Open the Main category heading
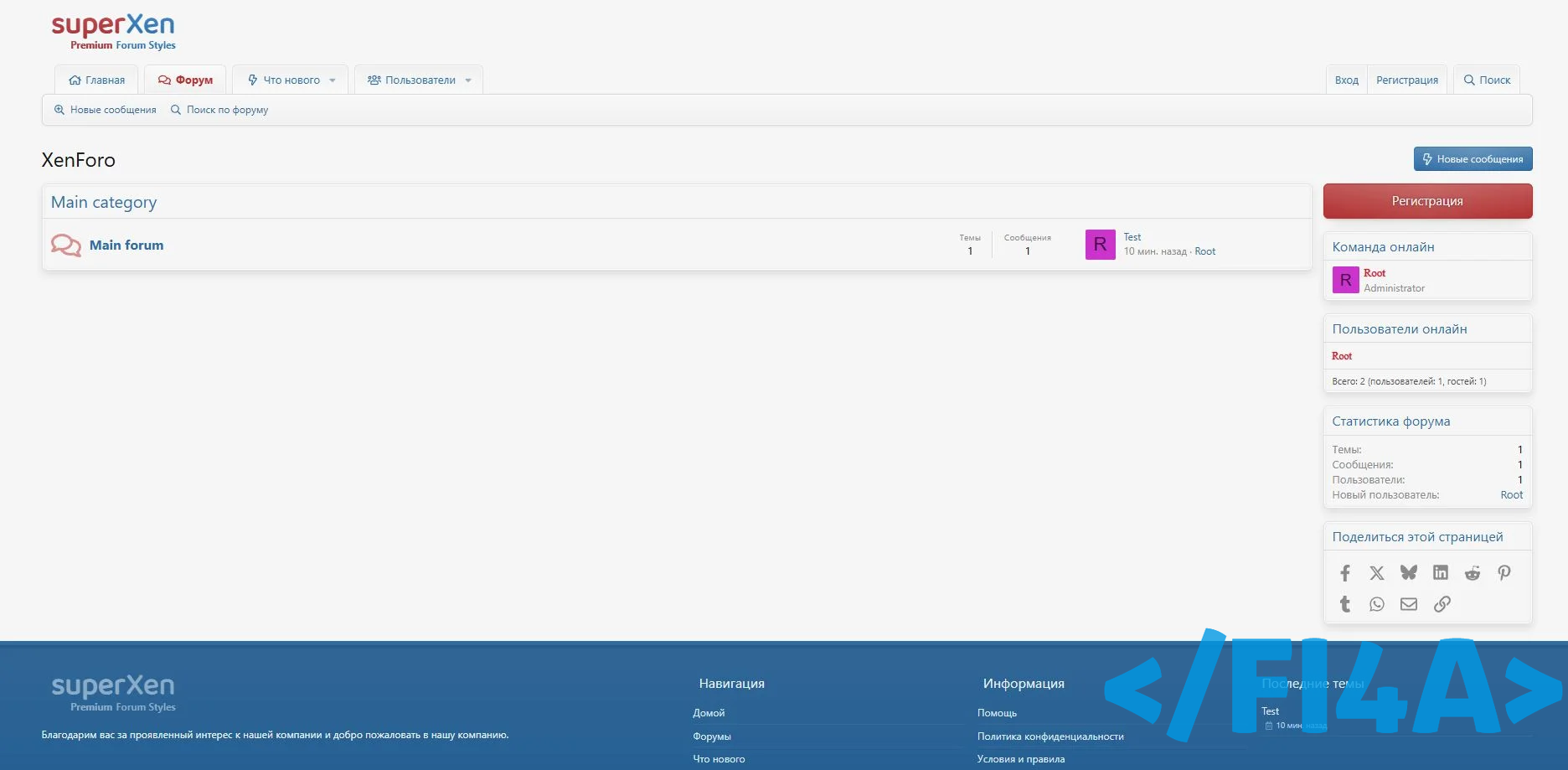This screenshot has width=1568, height=770. click(104, 202)
